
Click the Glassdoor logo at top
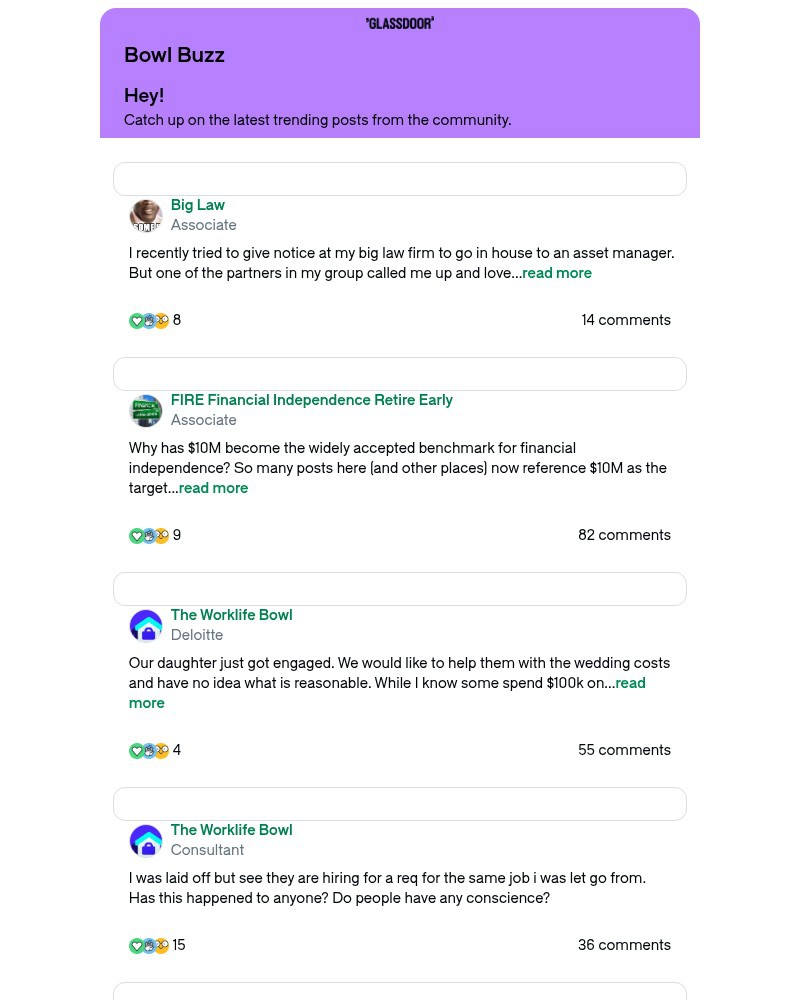coord(400,23)
